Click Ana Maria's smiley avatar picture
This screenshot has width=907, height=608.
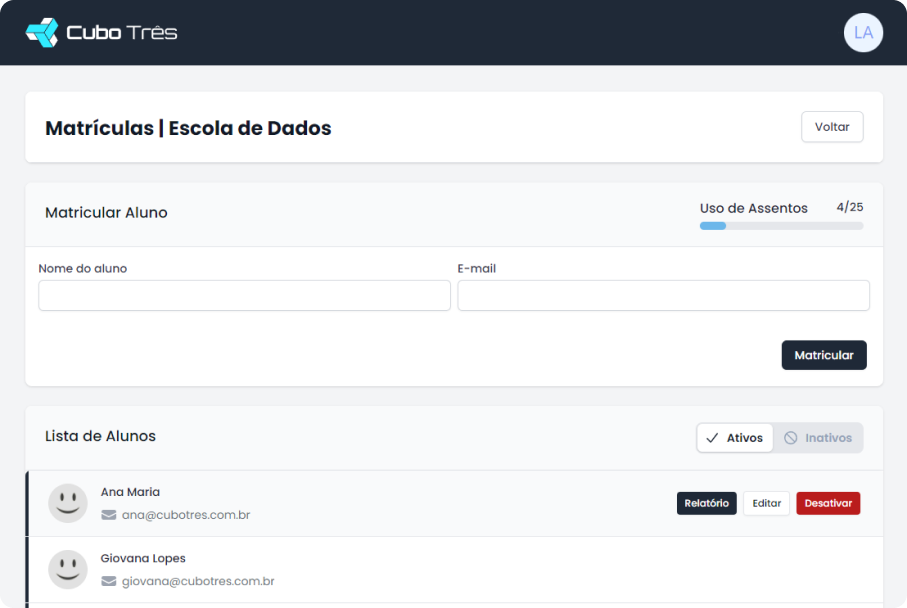pyautogui.click(x=67, y=503)
